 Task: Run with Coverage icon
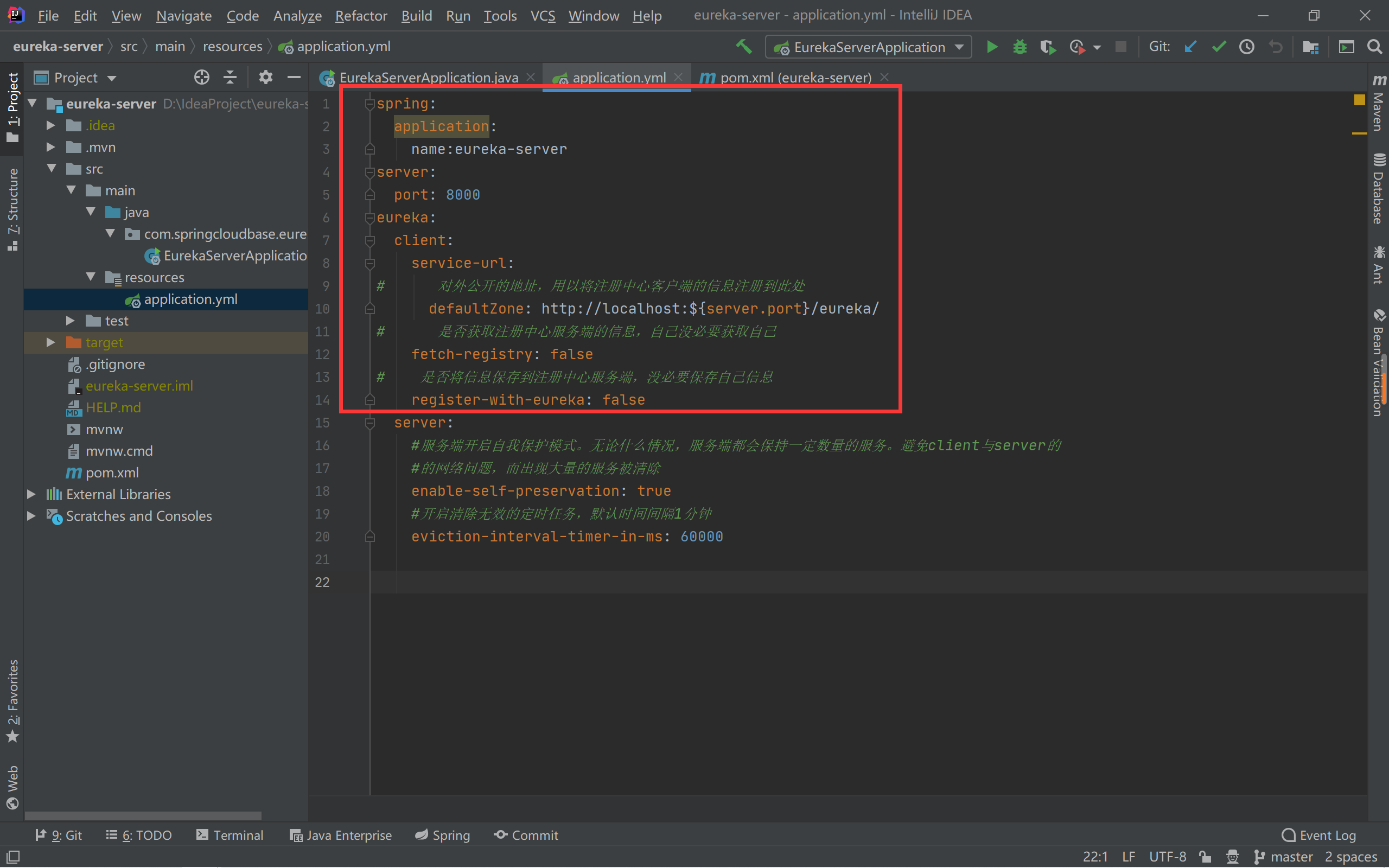click(x=1048, y=47)
